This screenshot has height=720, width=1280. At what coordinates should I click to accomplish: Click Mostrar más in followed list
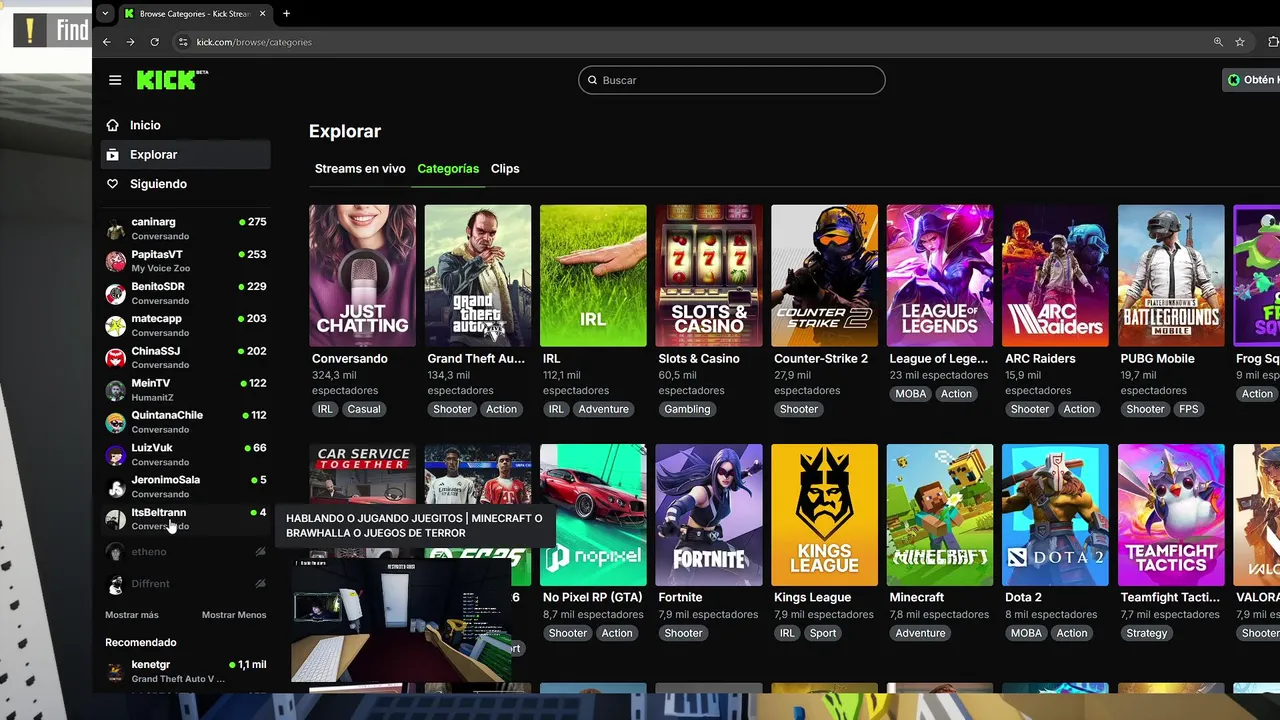(x=132, y=615)
